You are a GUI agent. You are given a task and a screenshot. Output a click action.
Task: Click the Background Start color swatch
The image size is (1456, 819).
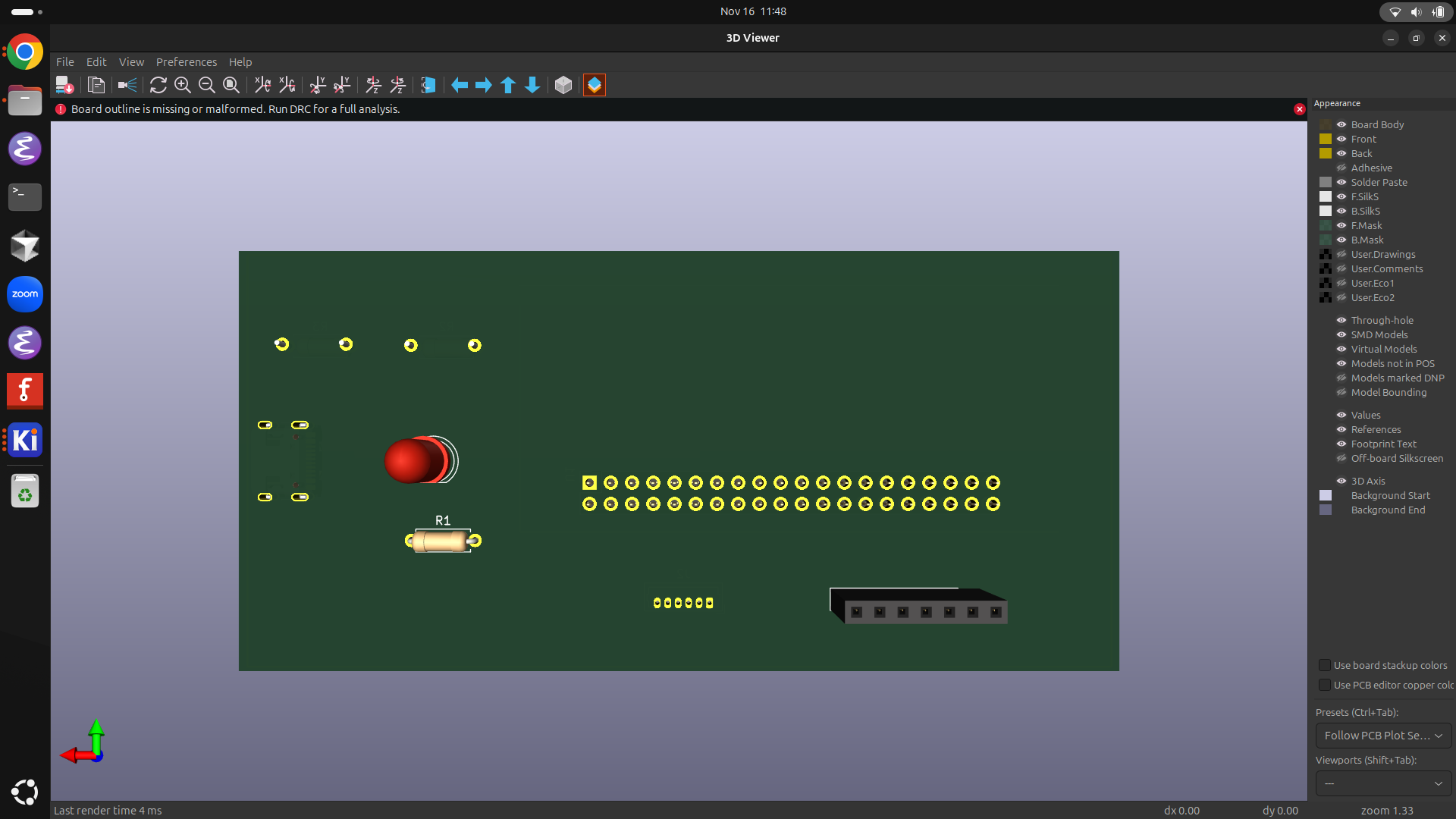click(1326, 495)
